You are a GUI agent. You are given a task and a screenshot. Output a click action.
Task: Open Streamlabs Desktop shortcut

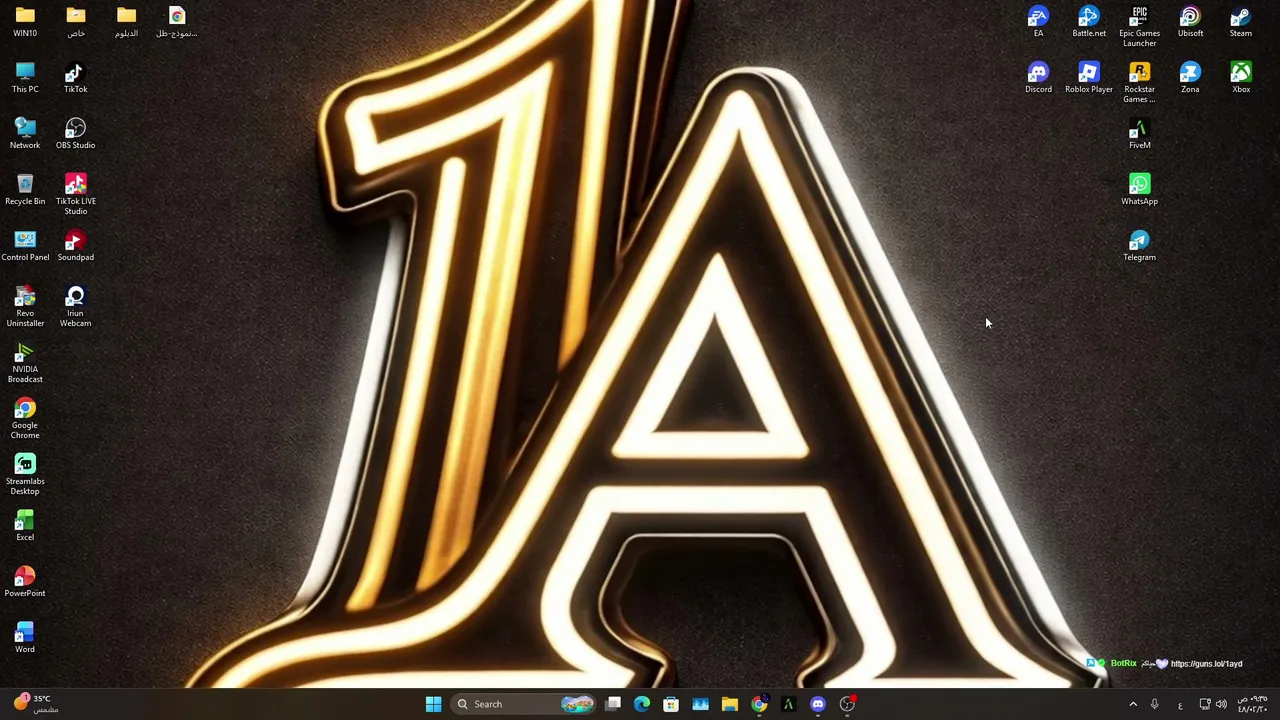(25, 475)
